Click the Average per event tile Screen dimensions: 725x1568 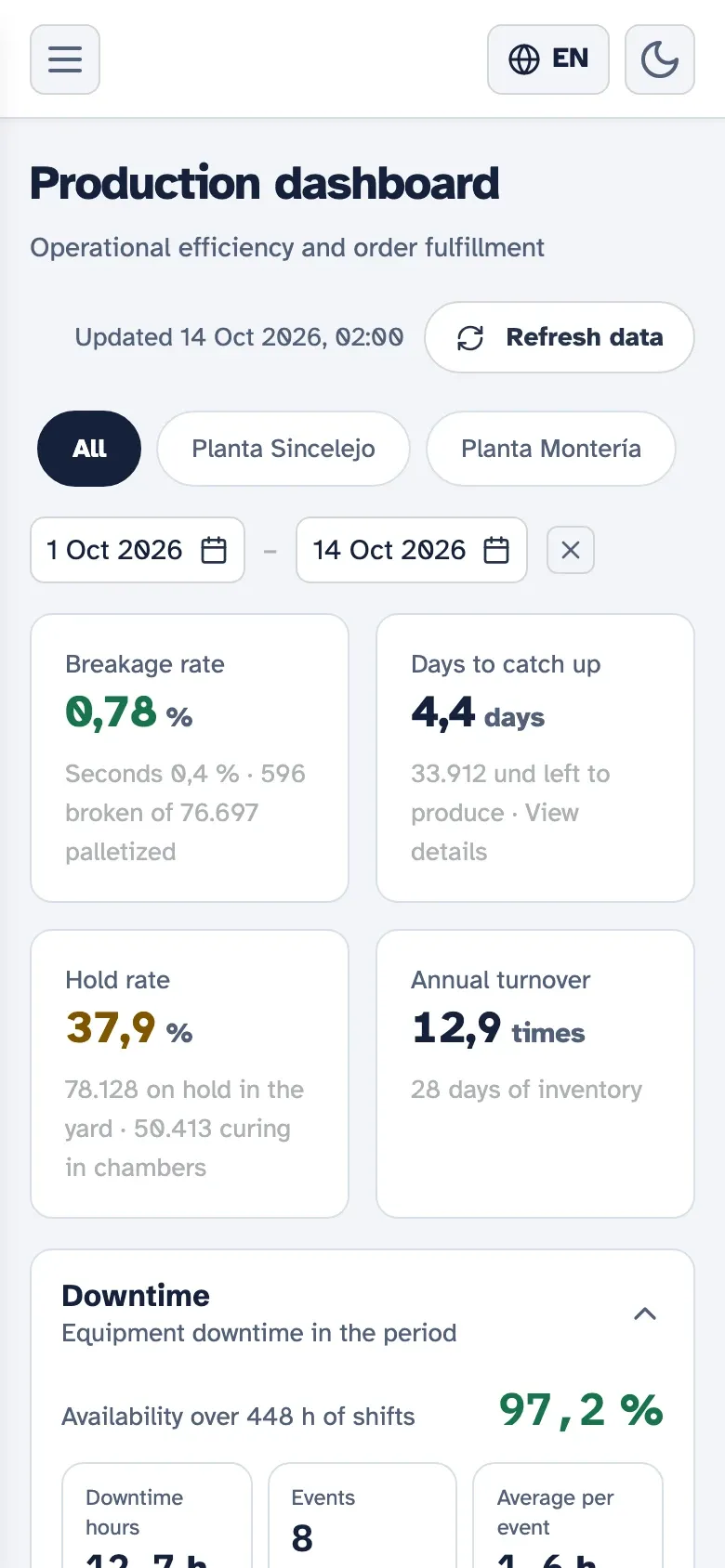pos(568,1516)
